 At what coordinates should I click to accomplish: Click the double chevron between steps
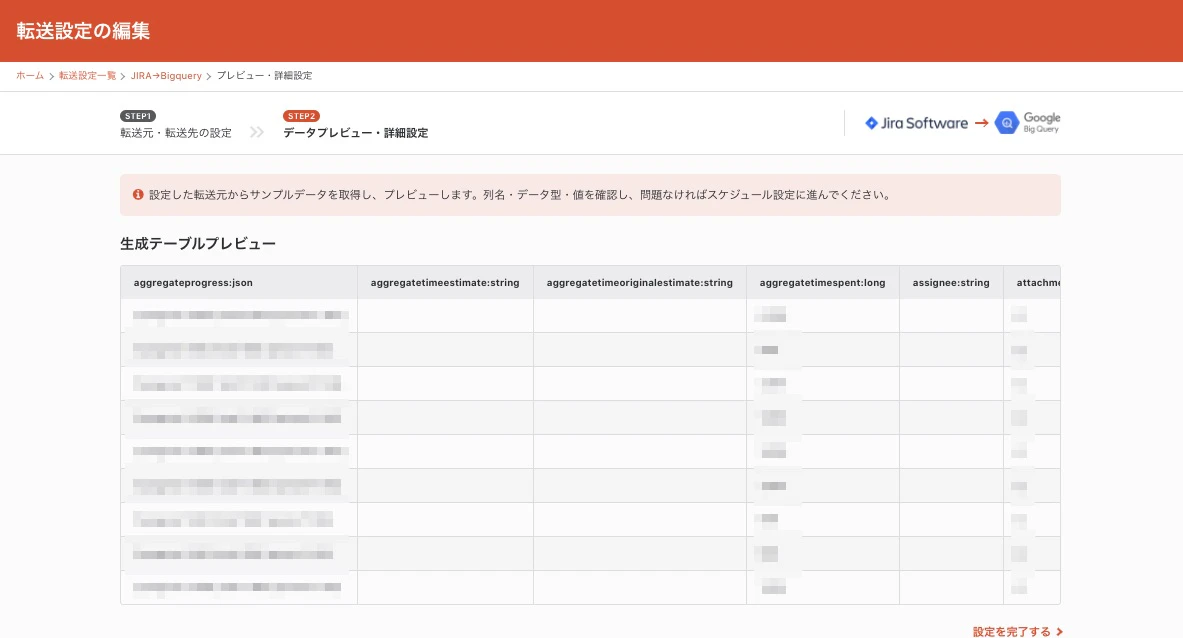click(x=257, y=133)
